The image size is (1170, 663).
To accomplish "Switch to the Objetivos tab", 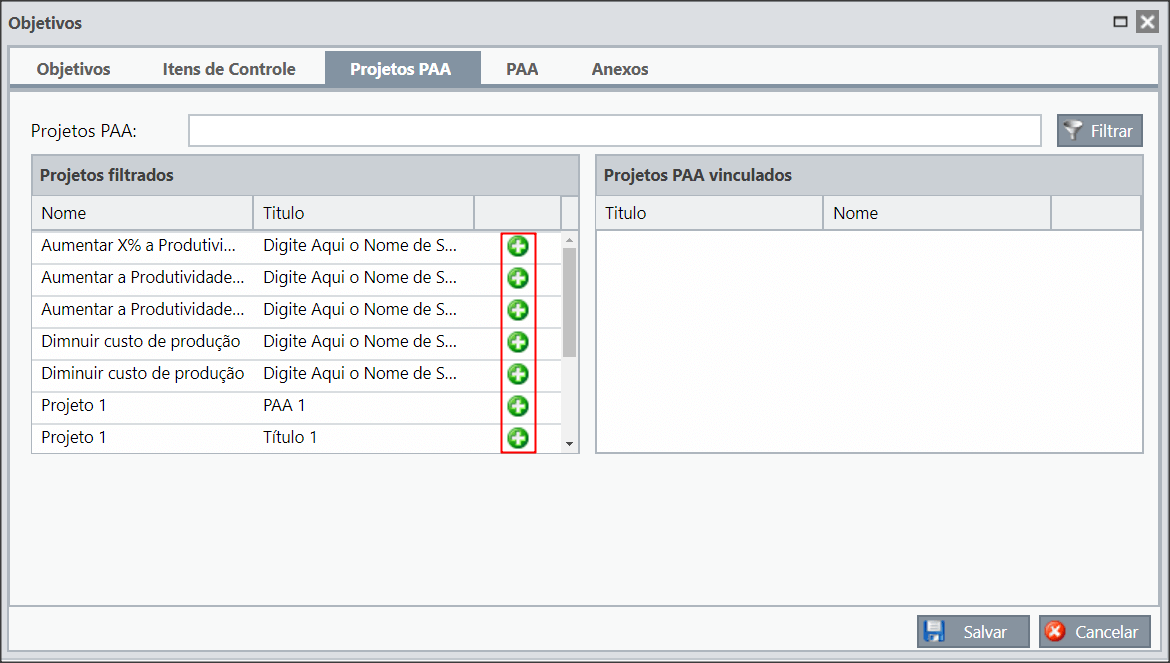I will click(x=73, y=69).
